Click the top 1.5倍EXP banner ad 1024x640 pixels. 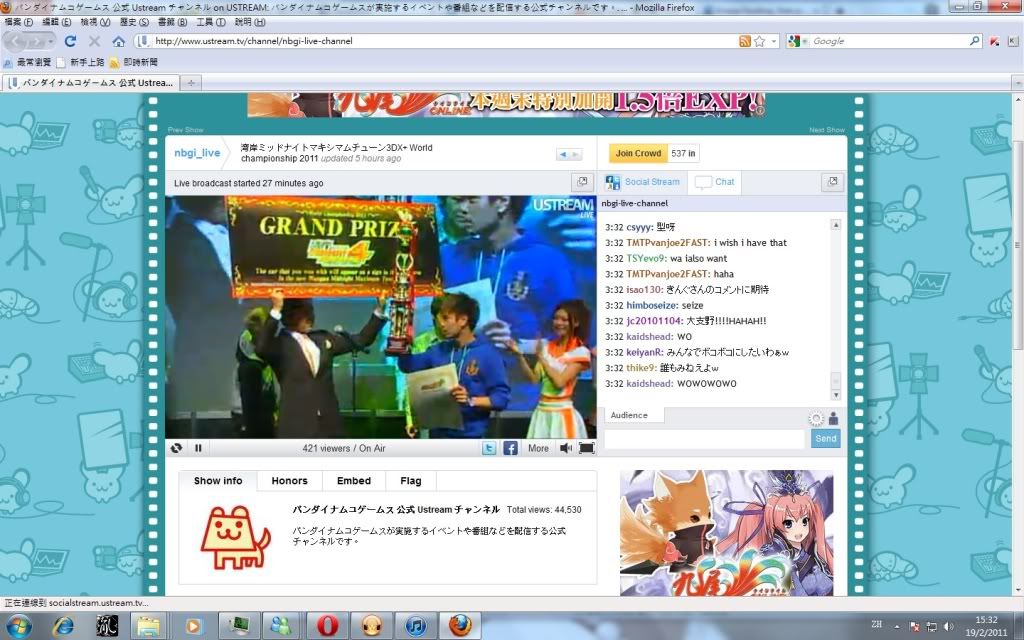point(506,104)
